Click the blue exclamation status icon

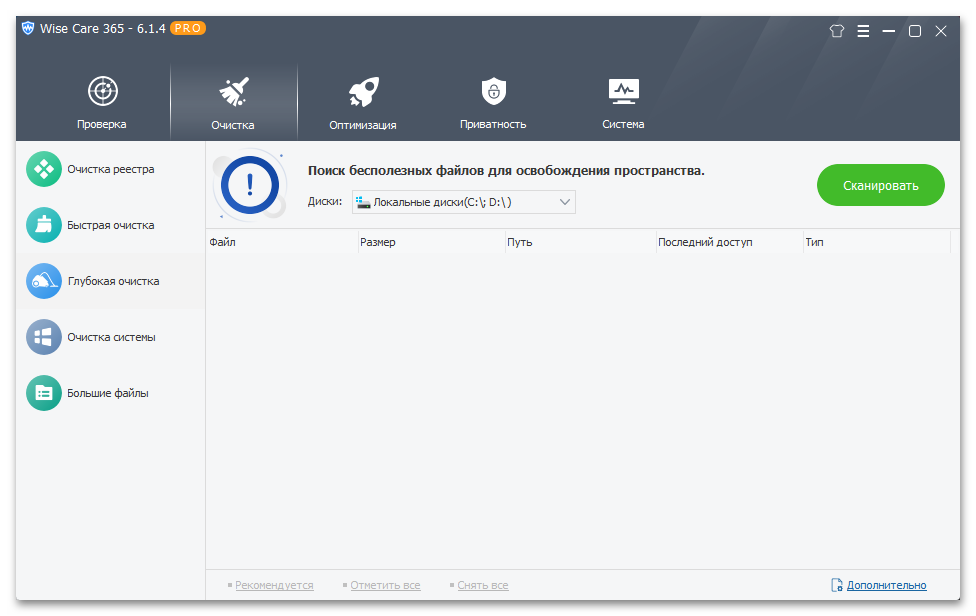click(x=250, y=185)
